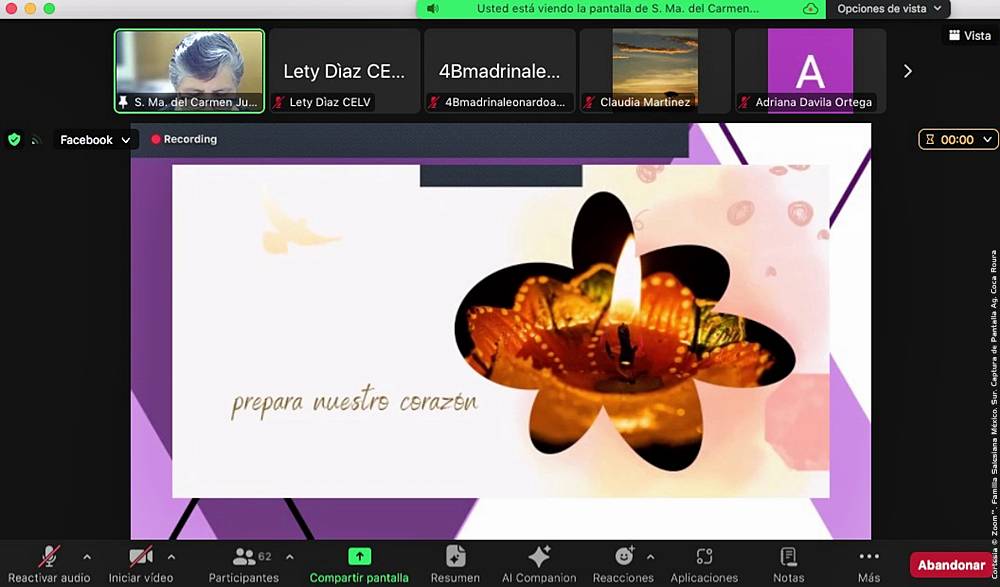
Task: Click the speaker icon in the sharing banner
Action: pyautogui.click(x=432, y=9)
